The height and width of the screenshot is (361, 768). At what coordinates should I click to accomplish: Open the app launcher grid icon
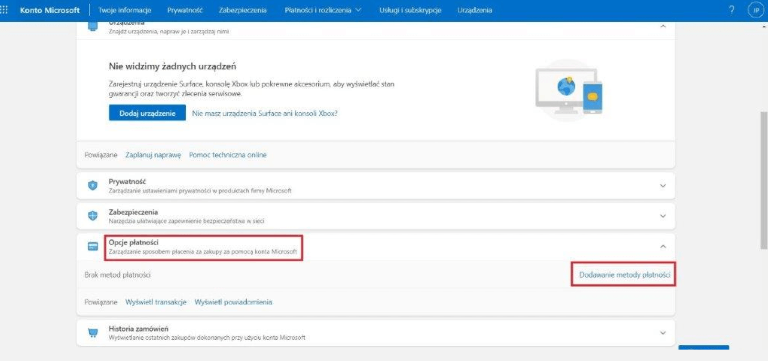pos(4,10)
